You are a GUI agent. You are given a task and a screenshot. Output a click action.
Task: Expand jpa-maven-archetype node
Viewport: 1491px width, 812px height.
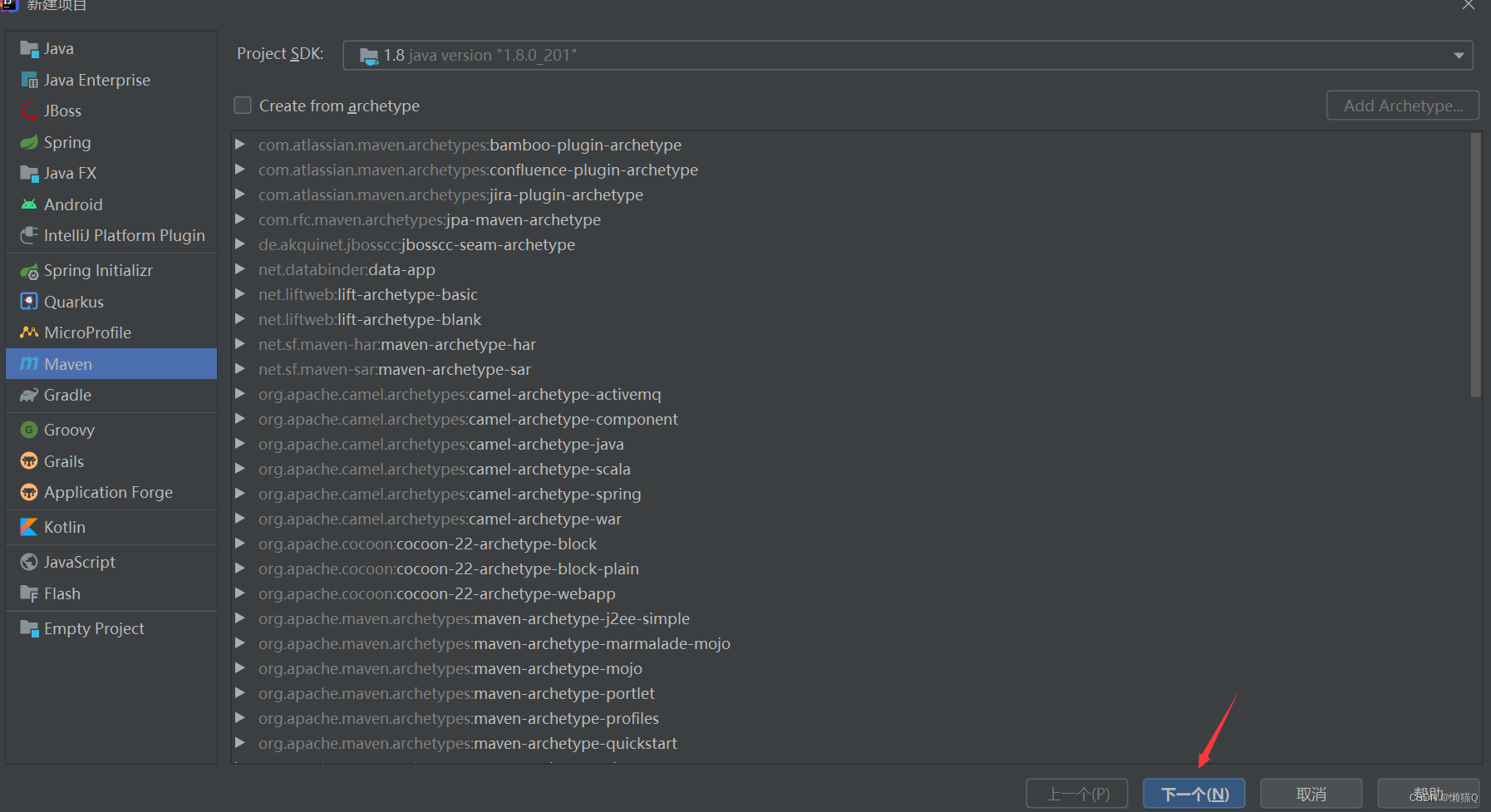[240, 219]
